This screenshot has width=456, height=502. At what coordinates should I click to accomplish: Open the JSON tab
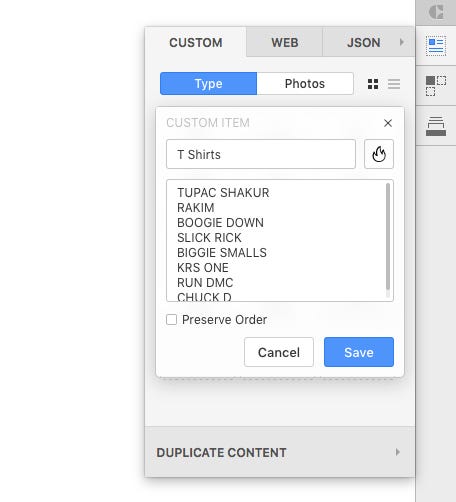[364, 42]
